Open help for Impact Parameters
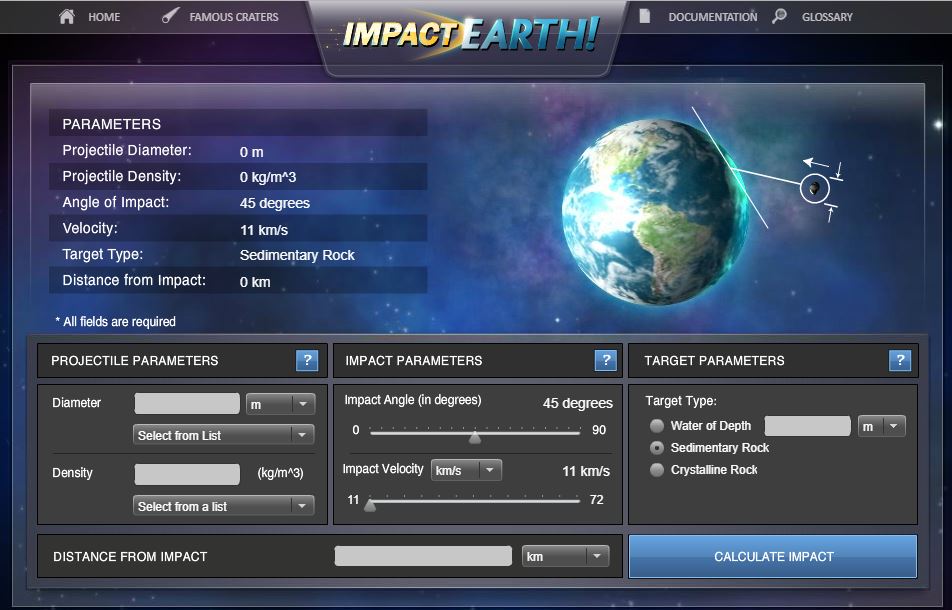The image size is (952, 610). point(604,361)
